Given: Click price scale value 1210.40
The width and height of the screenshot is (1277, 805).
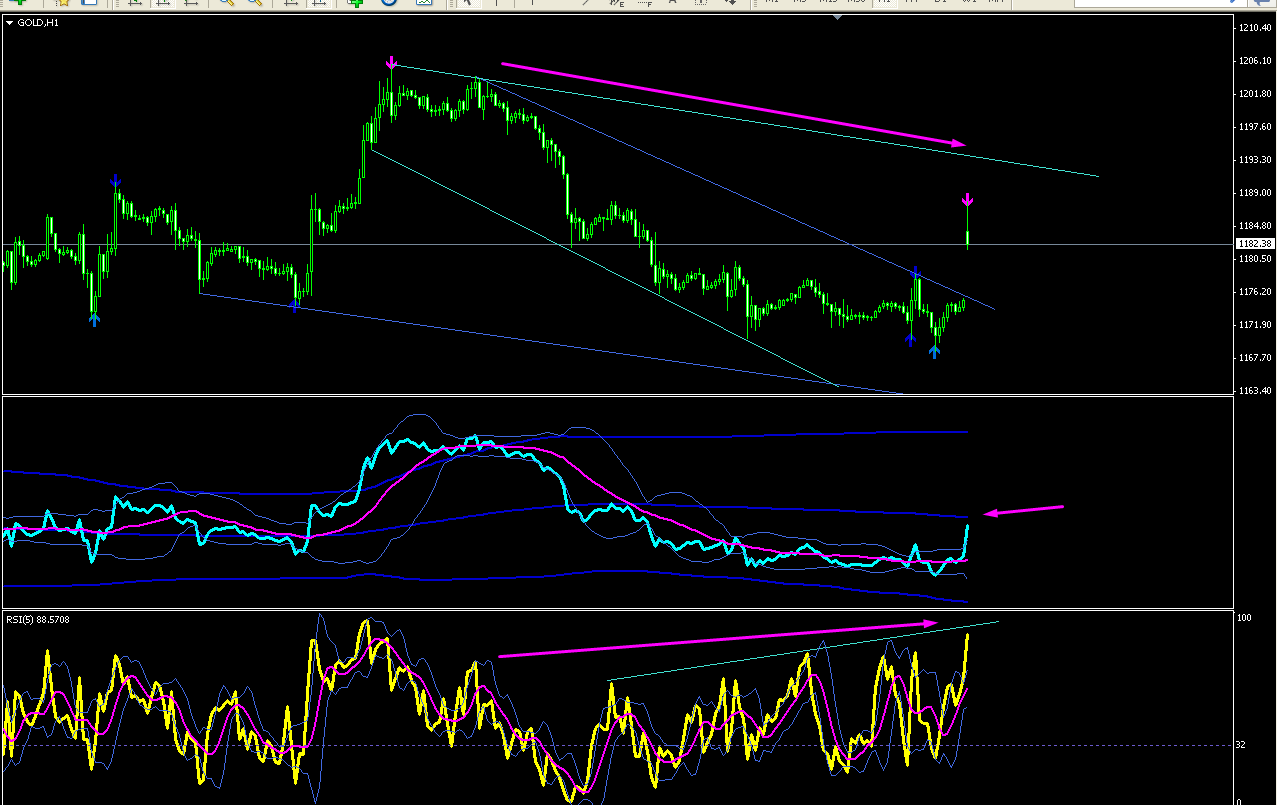Looking at the screenshot, I should 1253,27.
